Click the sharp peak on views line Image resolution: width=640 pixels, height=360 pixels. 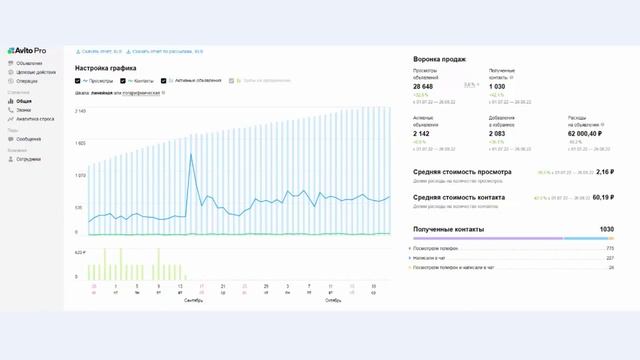click(191, 154)
